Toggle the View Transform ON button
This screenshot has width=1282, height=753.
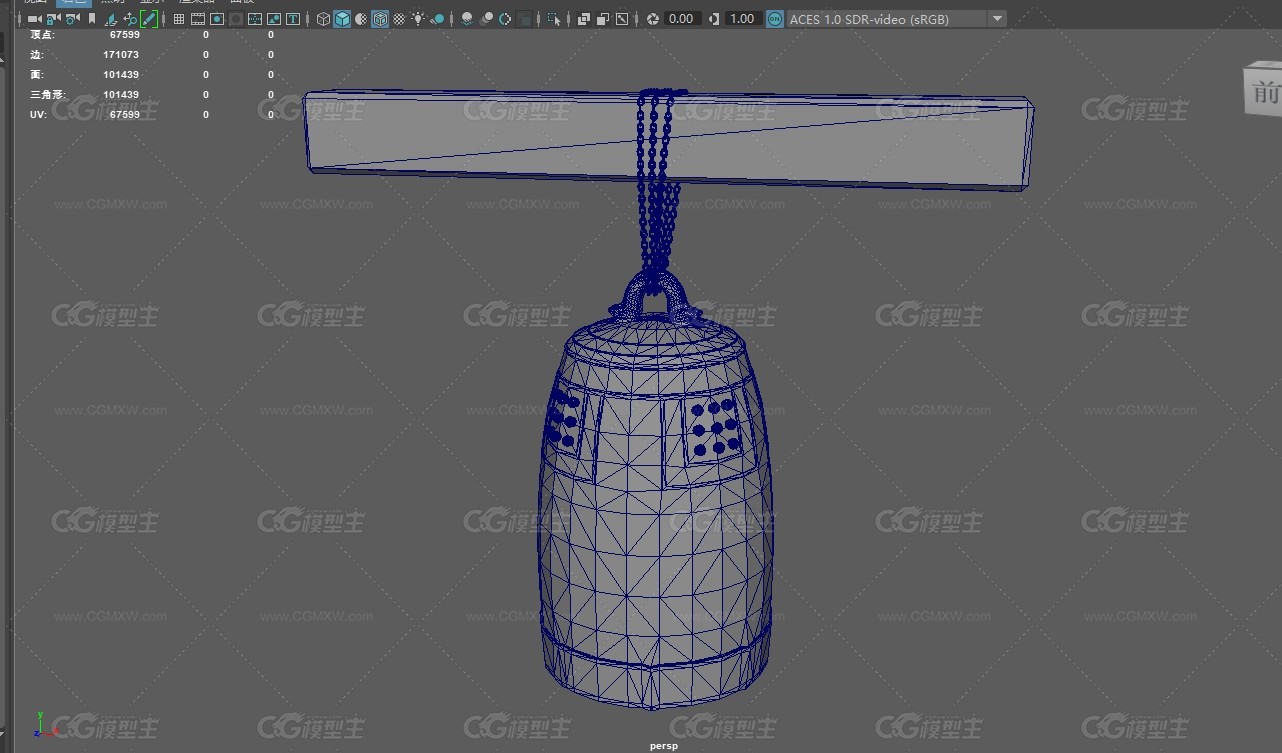(x=775, y=19)
